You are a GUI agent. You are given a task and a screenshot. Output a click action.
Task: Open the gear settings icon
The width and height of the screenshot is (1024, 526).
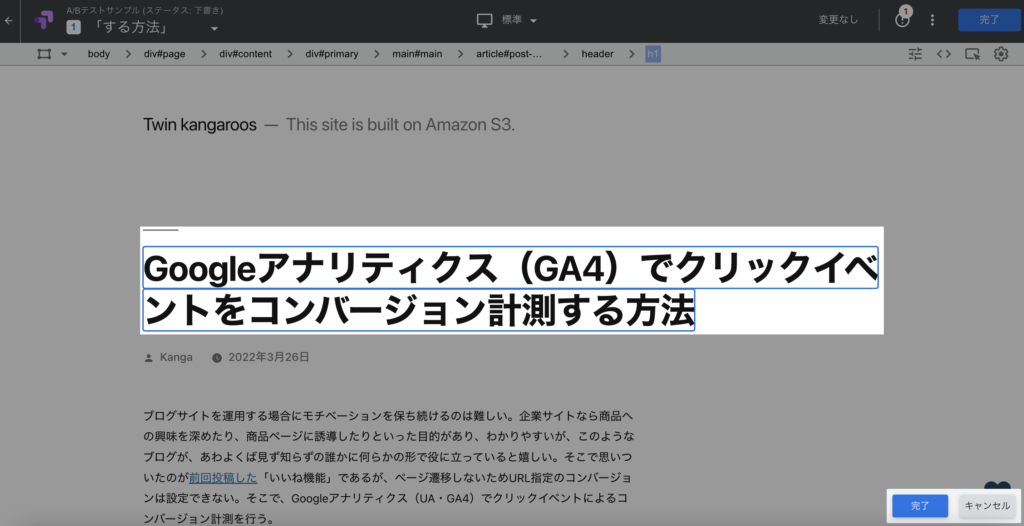(x=1000, y=54)
